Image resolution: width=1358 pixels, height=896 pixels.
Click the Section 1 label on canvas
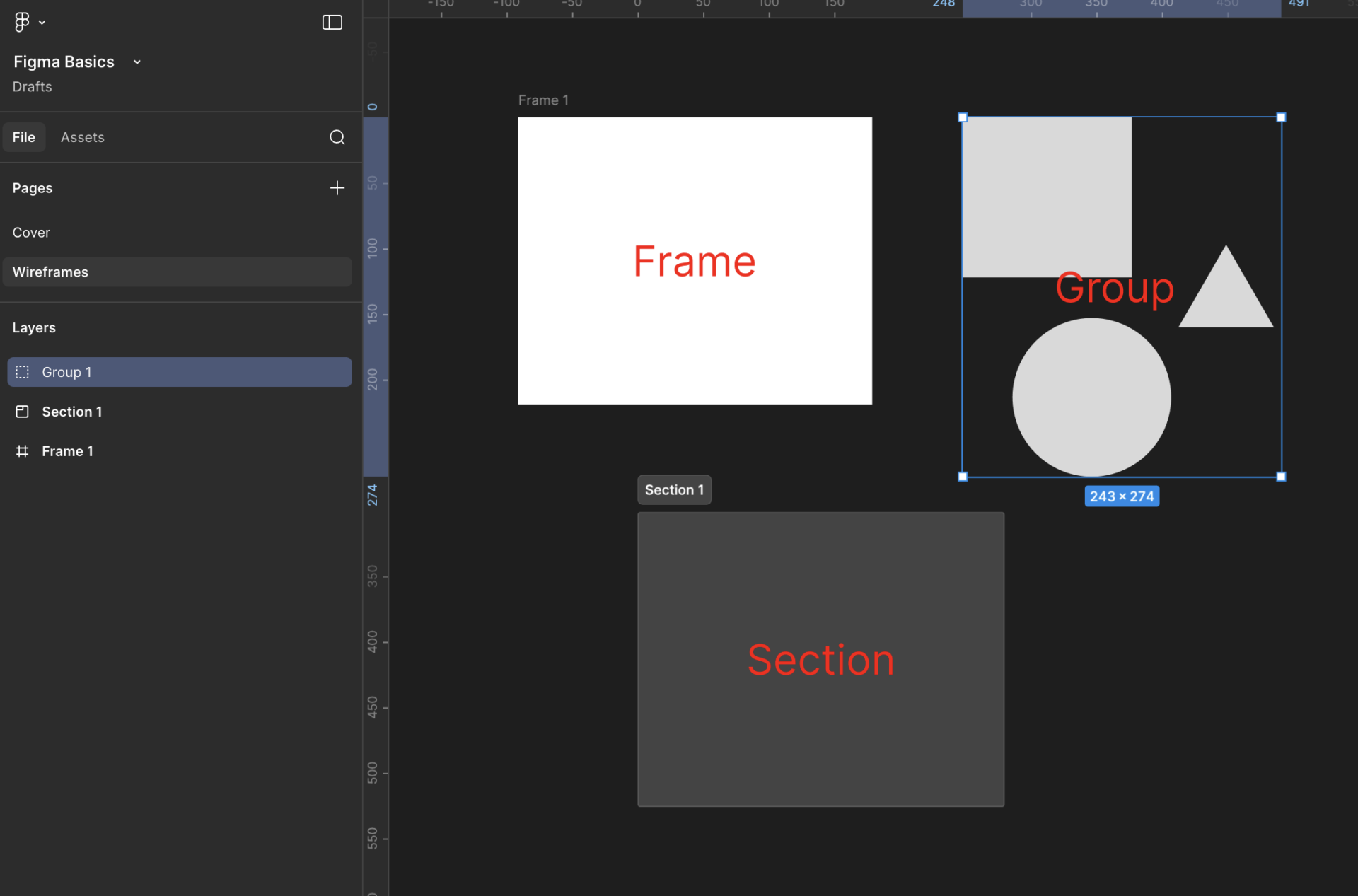(674, 490)
